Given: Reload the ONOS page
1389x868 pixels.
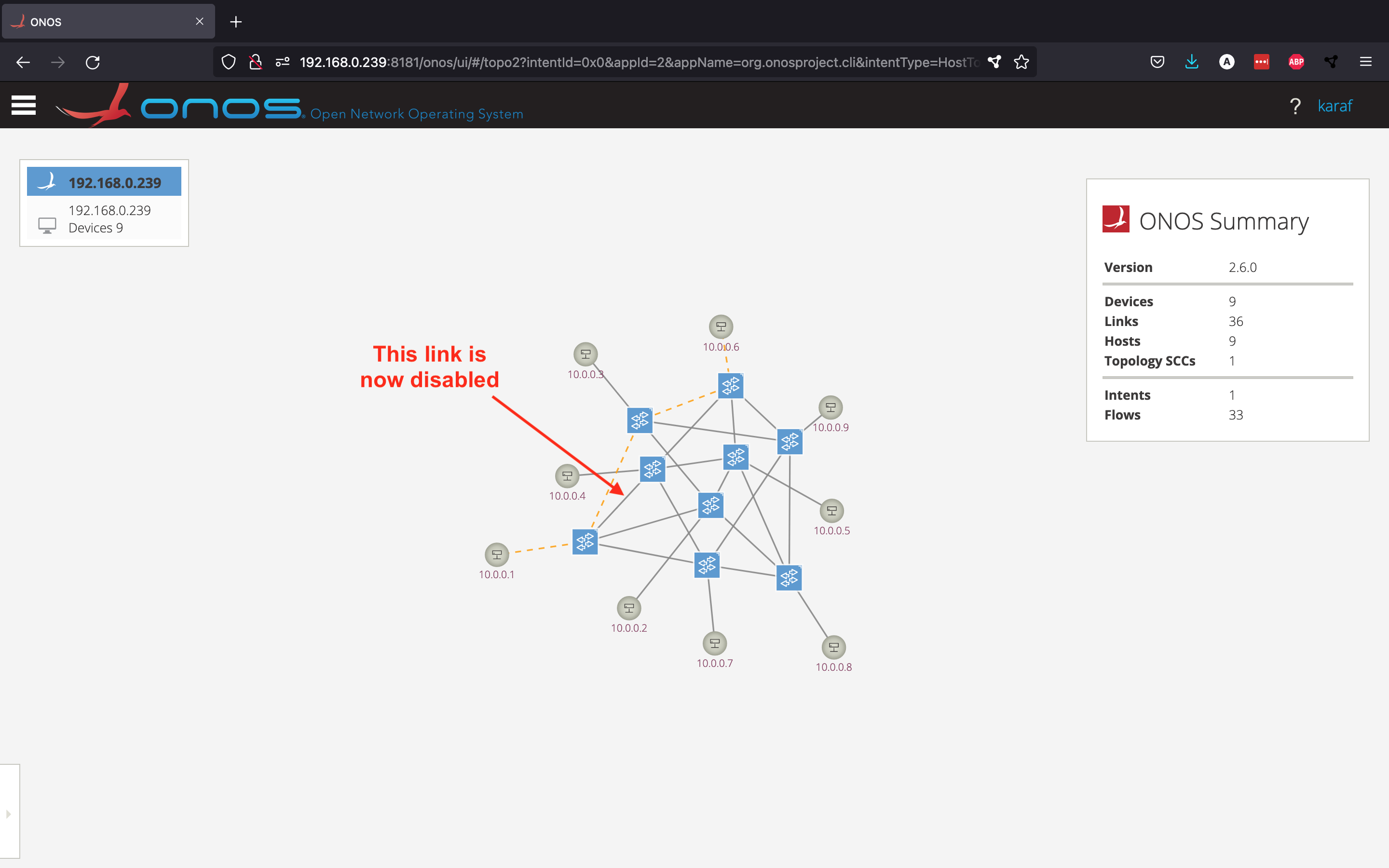Looking at the screenshot, I should (93, 62).
